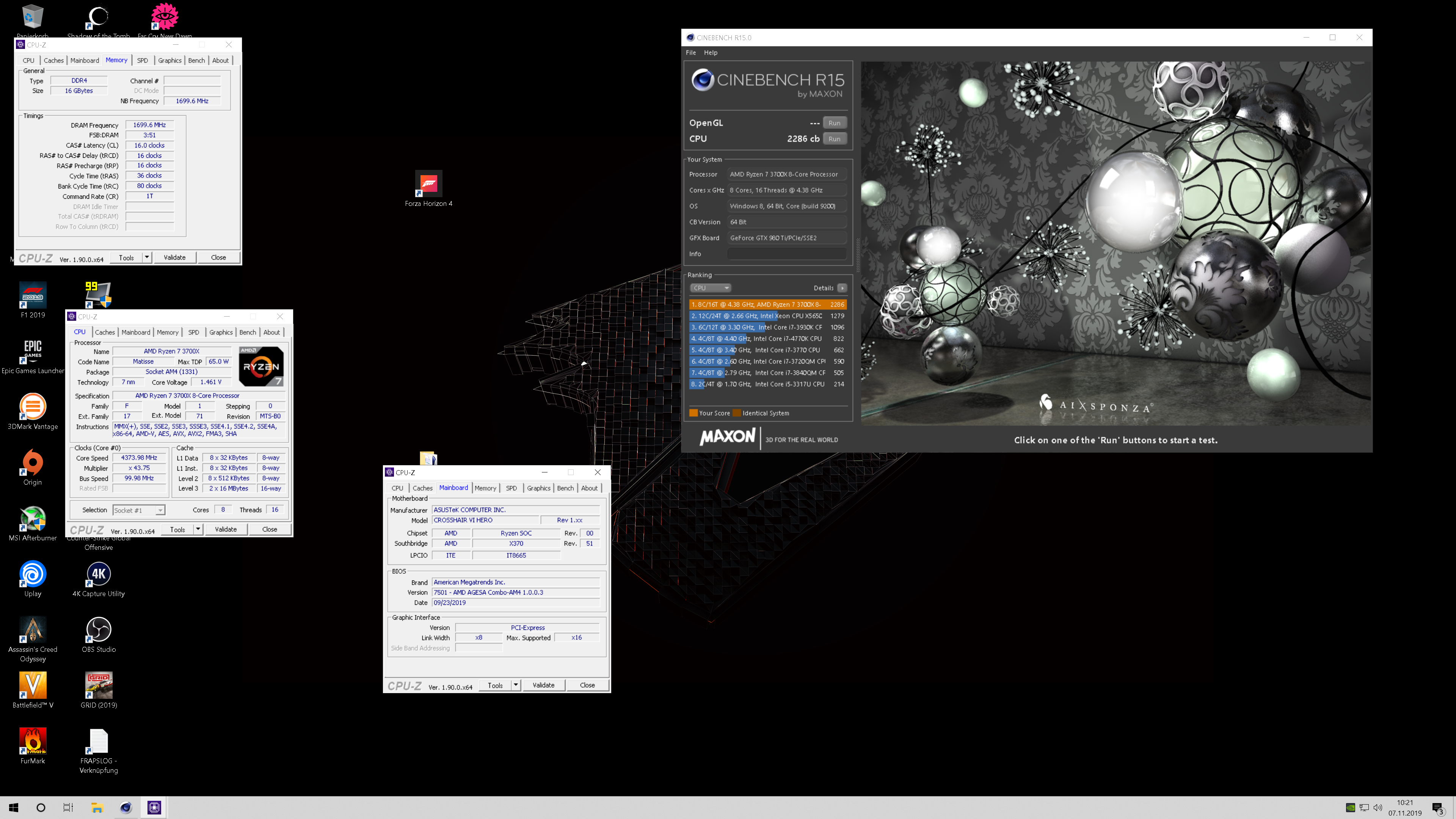Screen dimensions: 1456x819
Task: Click the Core Speed value 4373.98 MHz
Action: pyautogui.click(x=139, y=458)
